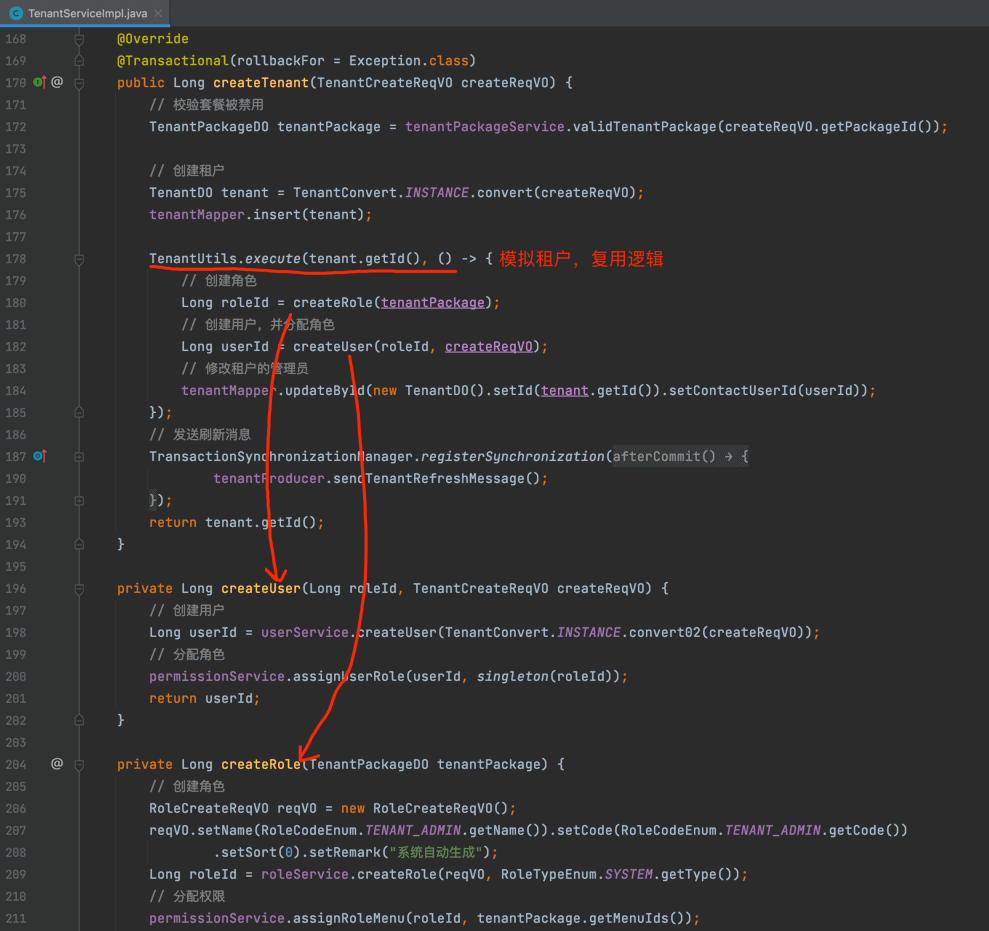Click the sendTenantRefreshMessage method call
This screenshot has height=931, width=989.
pyautogui.click(x=443, y=478)
